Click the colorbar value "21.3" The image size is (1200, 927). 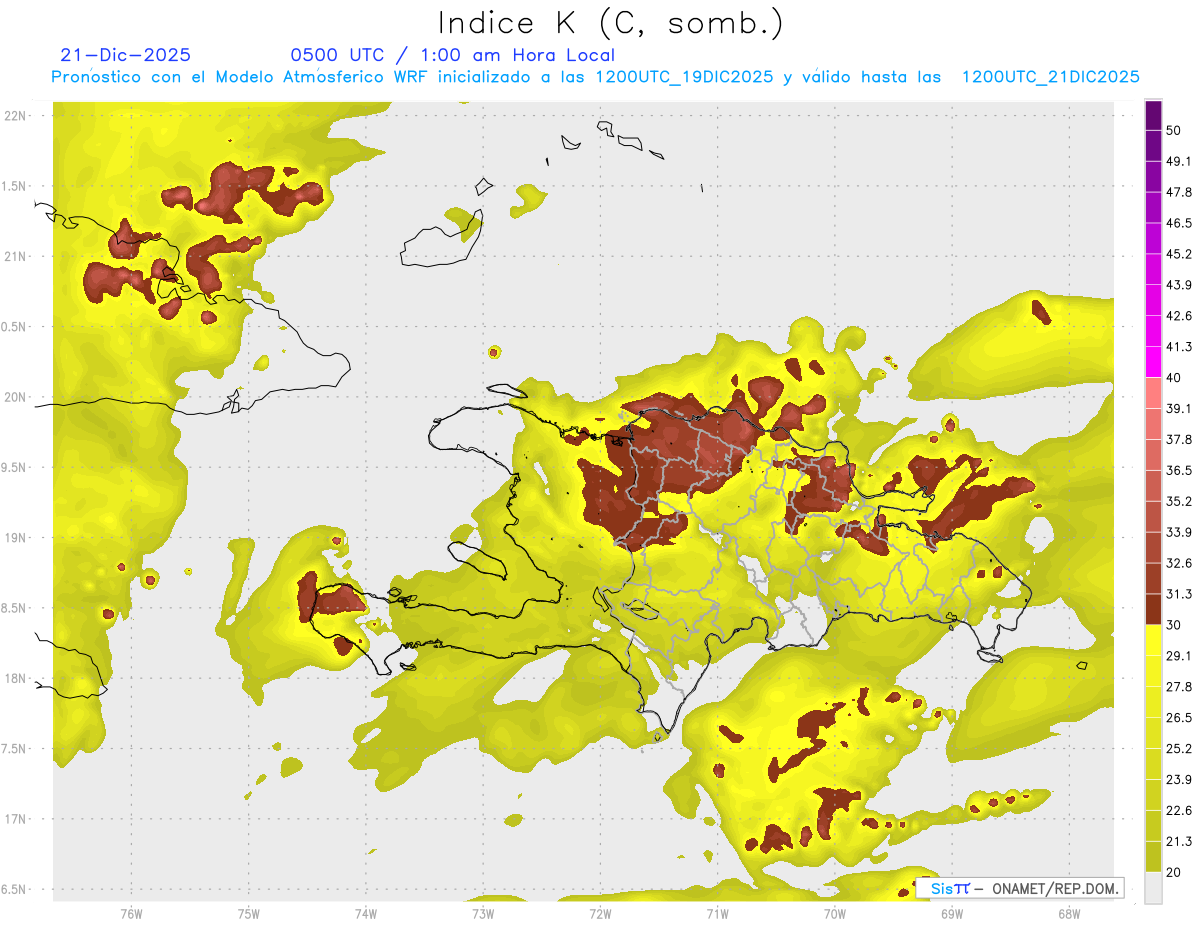[1179, 841]
